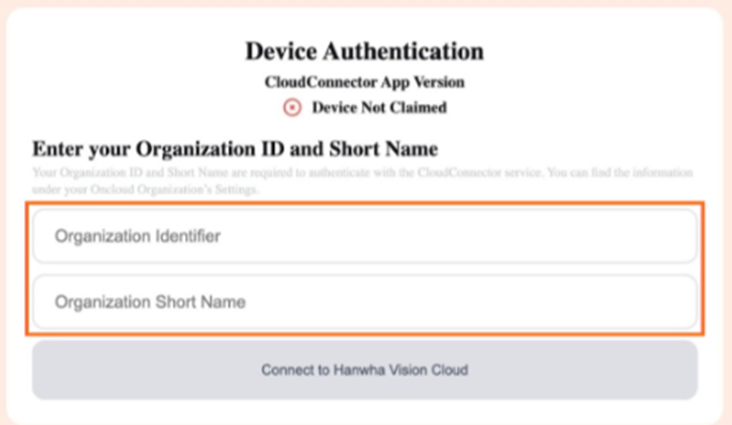
Task: Select the 'Device Authentication' heading text
Action: (x=365, y=51)
